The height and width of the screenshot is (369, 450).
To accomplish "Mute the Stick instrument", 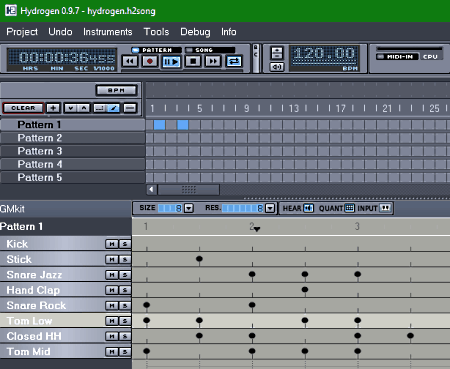I will [x=112, y=259].
